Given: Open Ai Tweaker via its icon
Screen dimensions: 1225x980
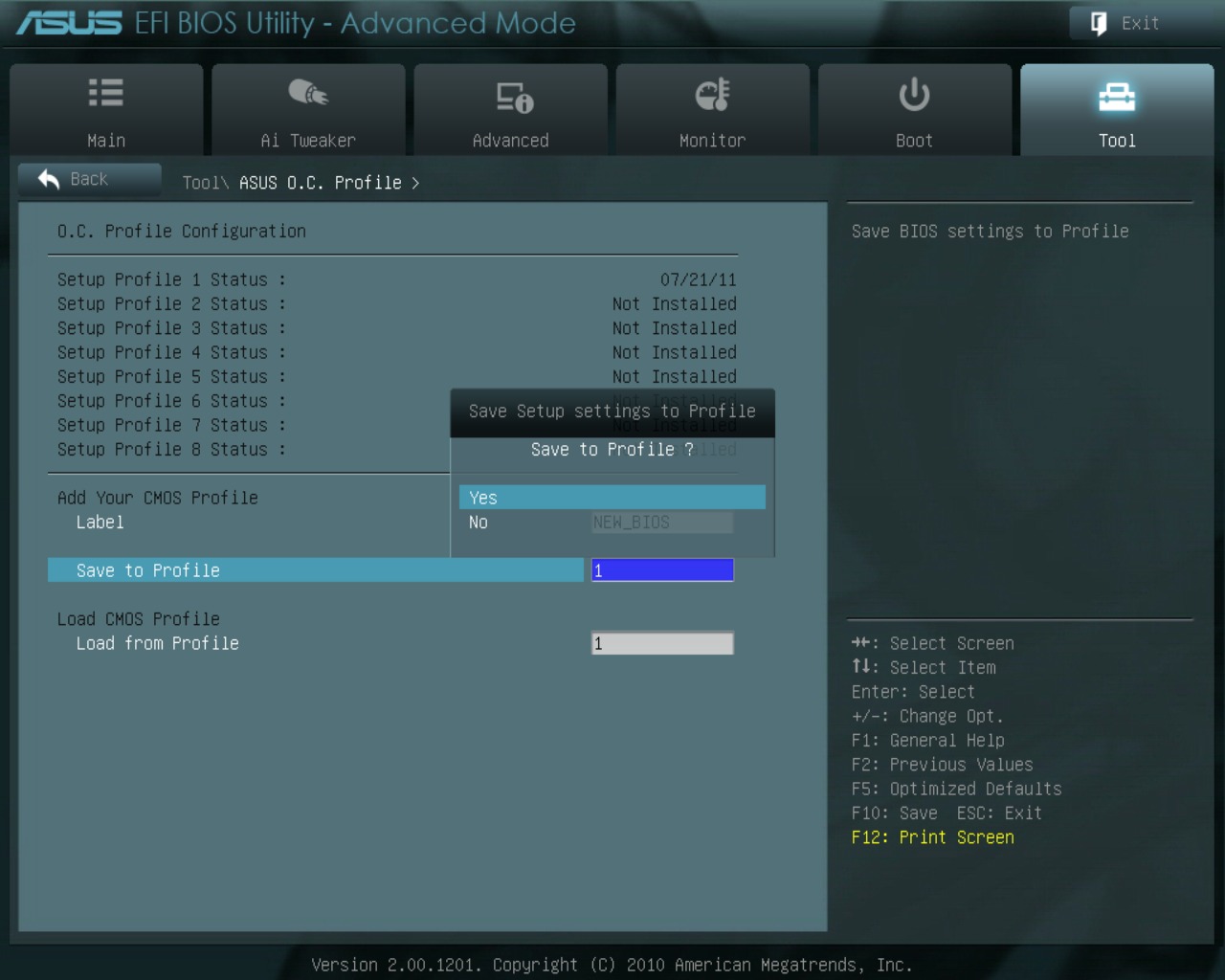Looking at the screenshot, I should point(308,94).
